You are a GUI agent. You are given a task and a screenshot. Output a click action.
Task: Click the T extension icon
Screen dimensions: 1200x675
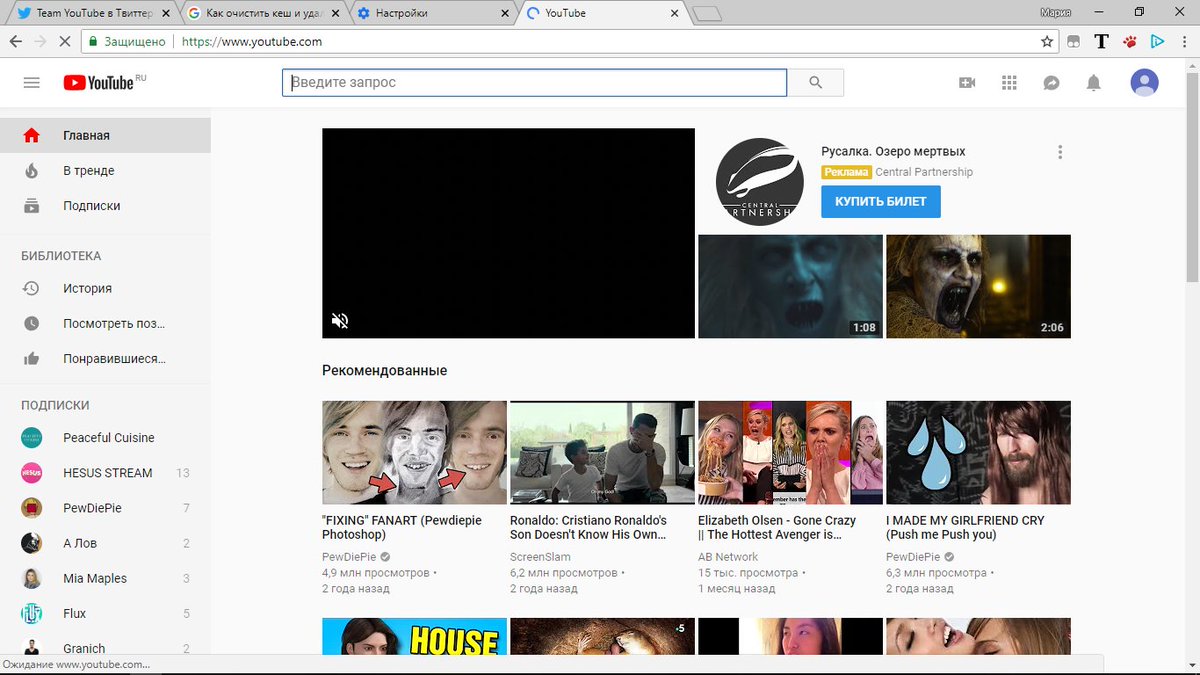[1101, 42]
